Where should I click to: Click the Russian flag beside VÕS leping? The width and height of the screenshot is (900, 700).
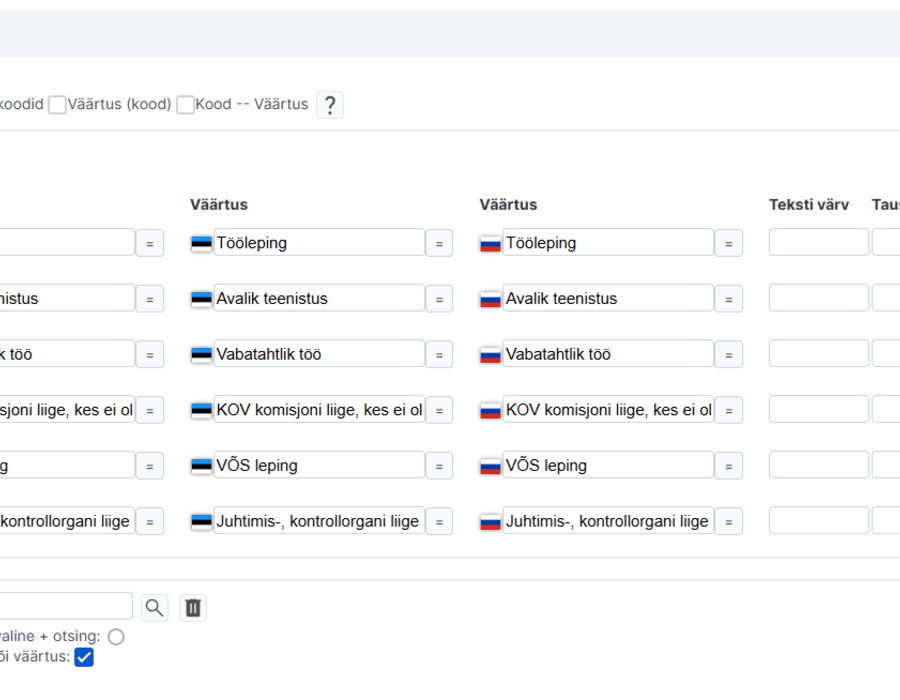pos(491,466)
